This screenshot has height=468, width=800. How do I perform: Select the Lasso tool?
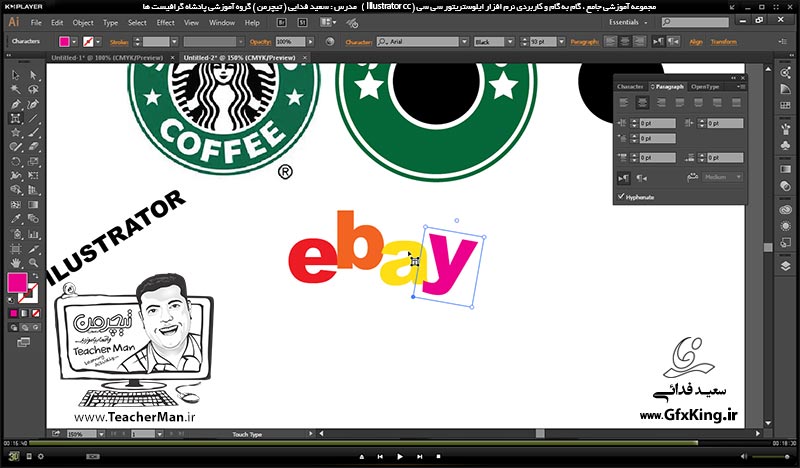pyautogui.click(x=33, y=89)
